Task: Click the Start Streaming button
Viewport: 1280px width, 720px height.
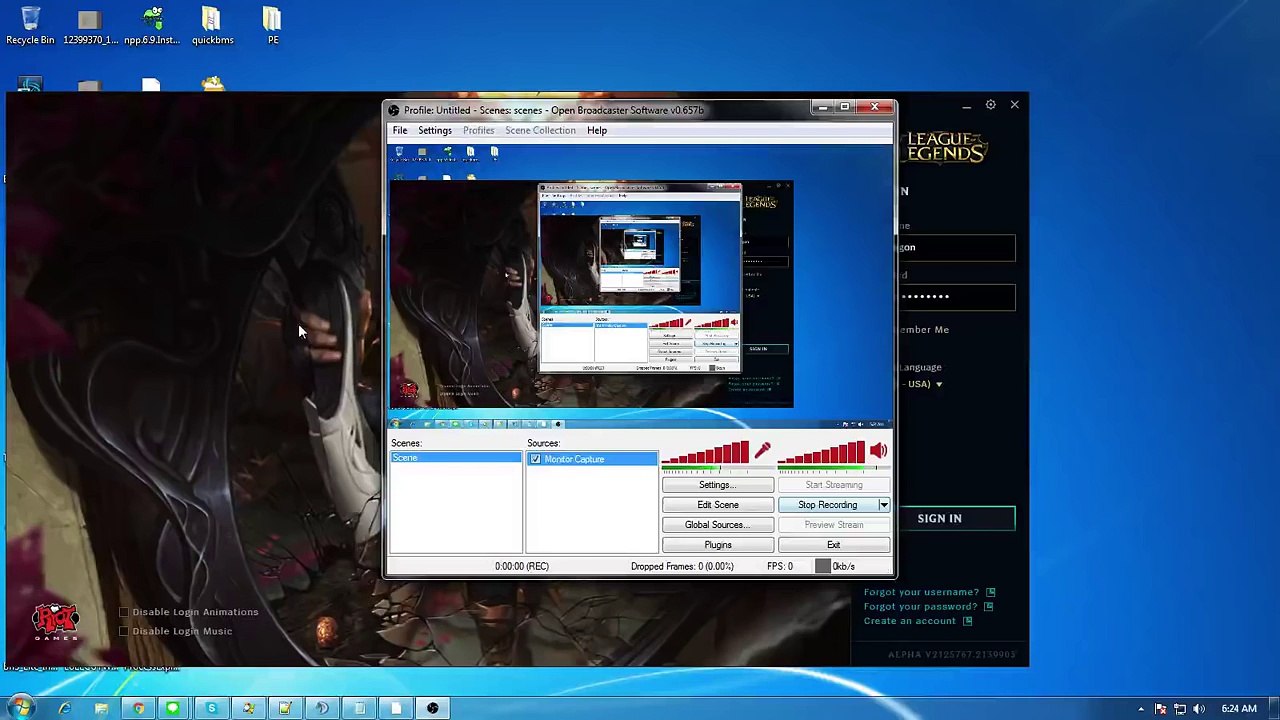Action: coord(834,485)
